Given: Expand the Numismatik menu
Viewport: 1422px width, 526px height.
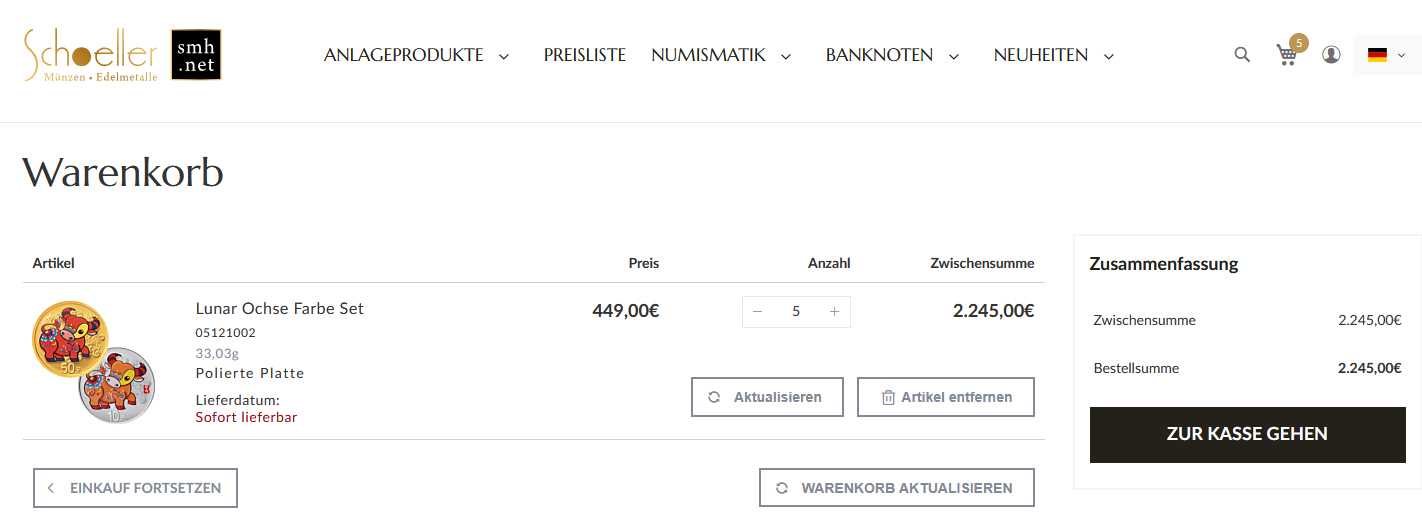Looking at the screenshot, I should click(x=721, y=56).
